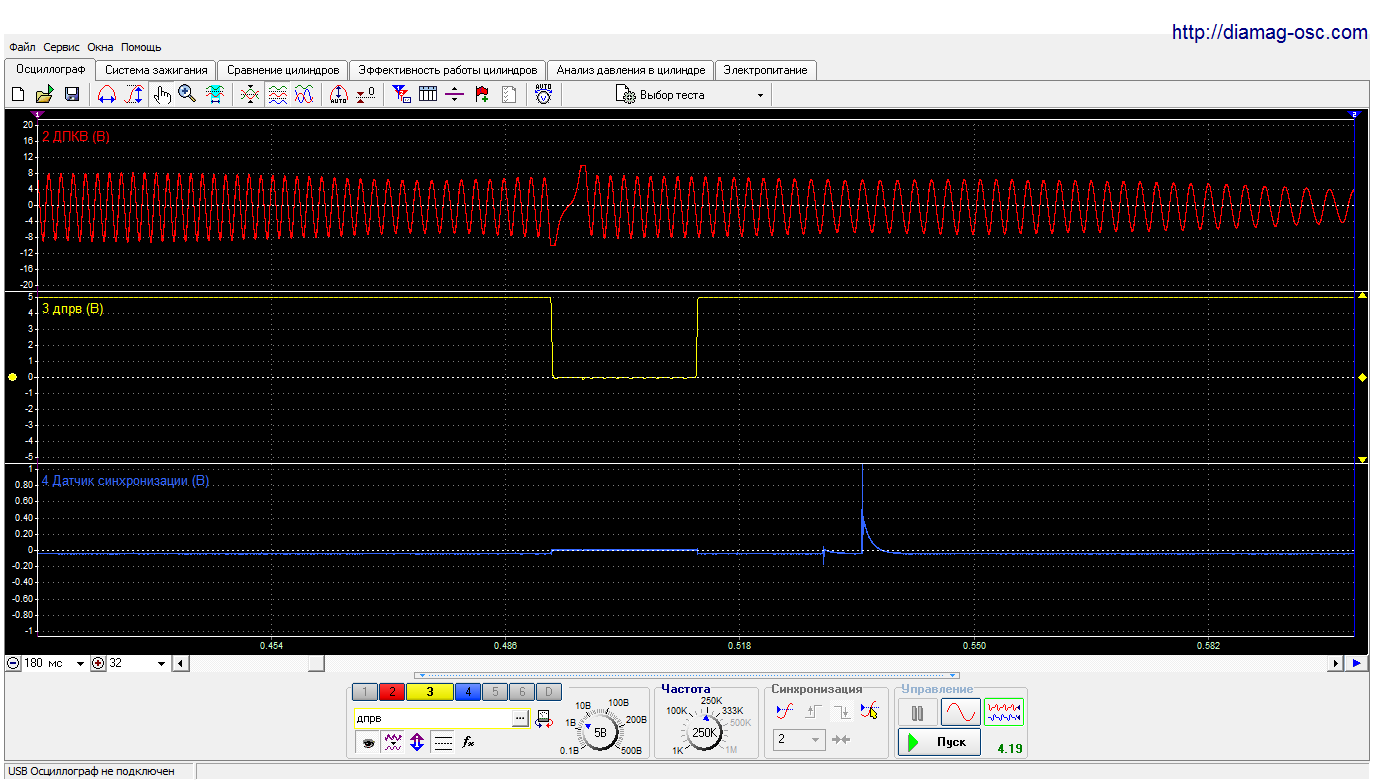Click the Пуск start button
Screen dimensions: 1382x784
pos(940,742)
